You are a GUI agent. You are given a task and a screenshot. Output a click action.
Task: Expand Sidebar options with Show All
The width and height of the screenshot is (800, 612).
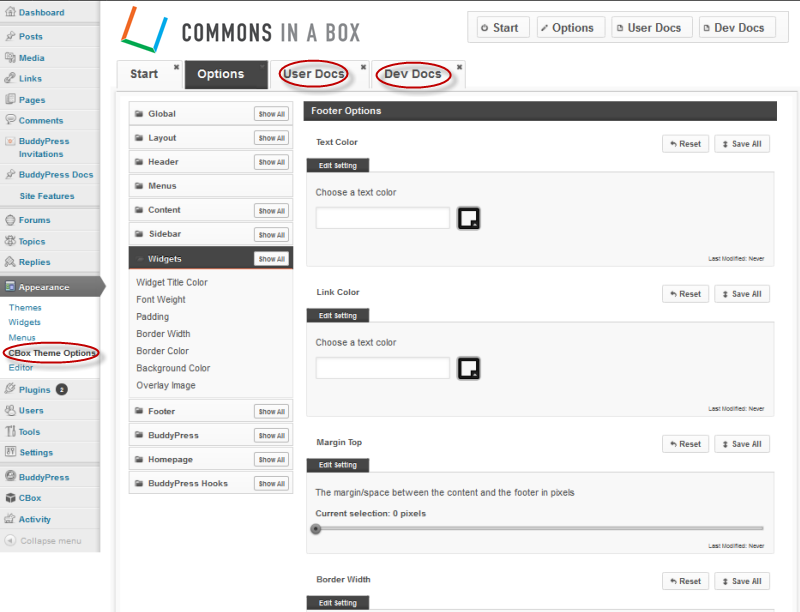coord(271,235)
